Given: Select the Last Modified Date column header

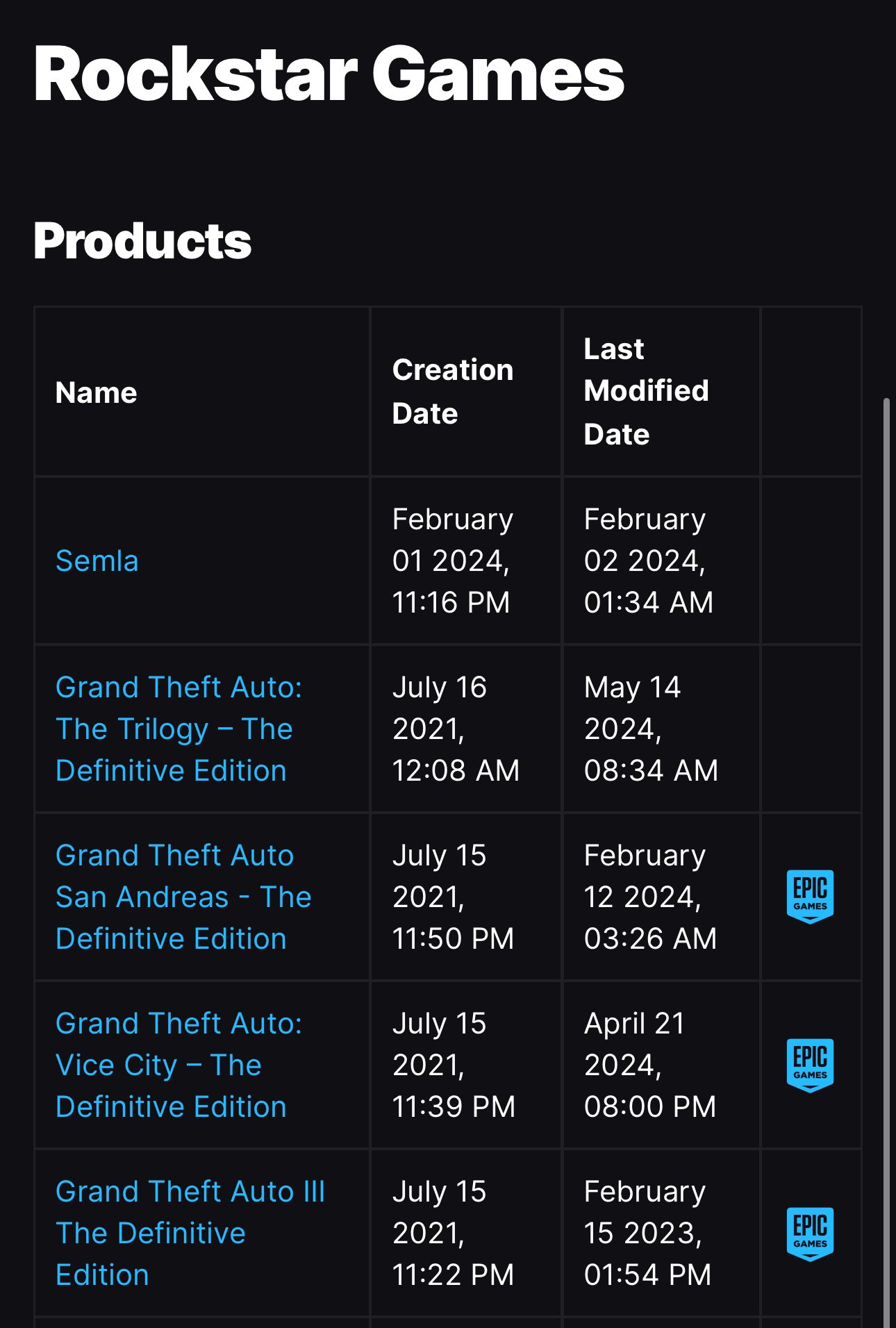Looking at the screenshot, I should pyautogui.click(x=646, y=392).
